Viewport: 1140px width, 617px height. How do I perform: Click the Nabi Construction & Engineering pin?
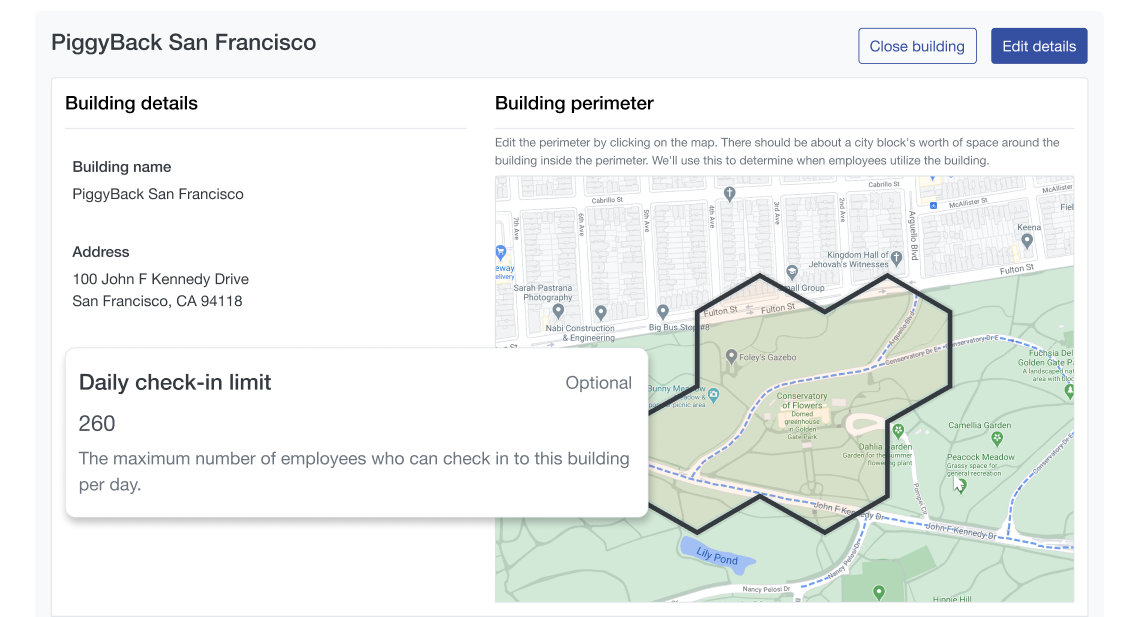(600, 312)
